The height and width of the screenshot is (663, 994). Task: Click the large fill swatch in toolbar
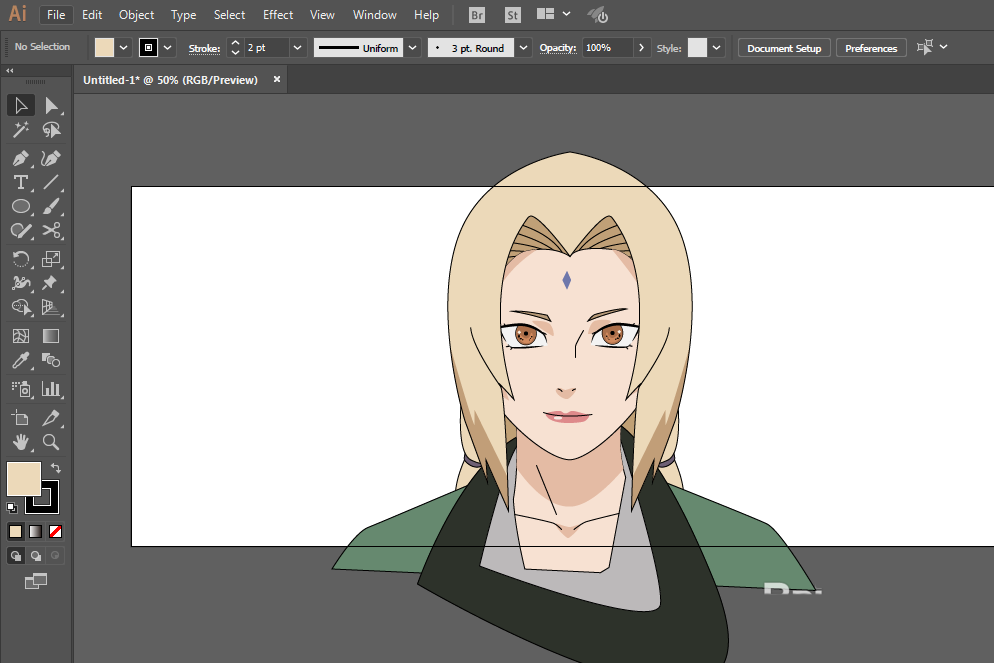pos(23,479)
